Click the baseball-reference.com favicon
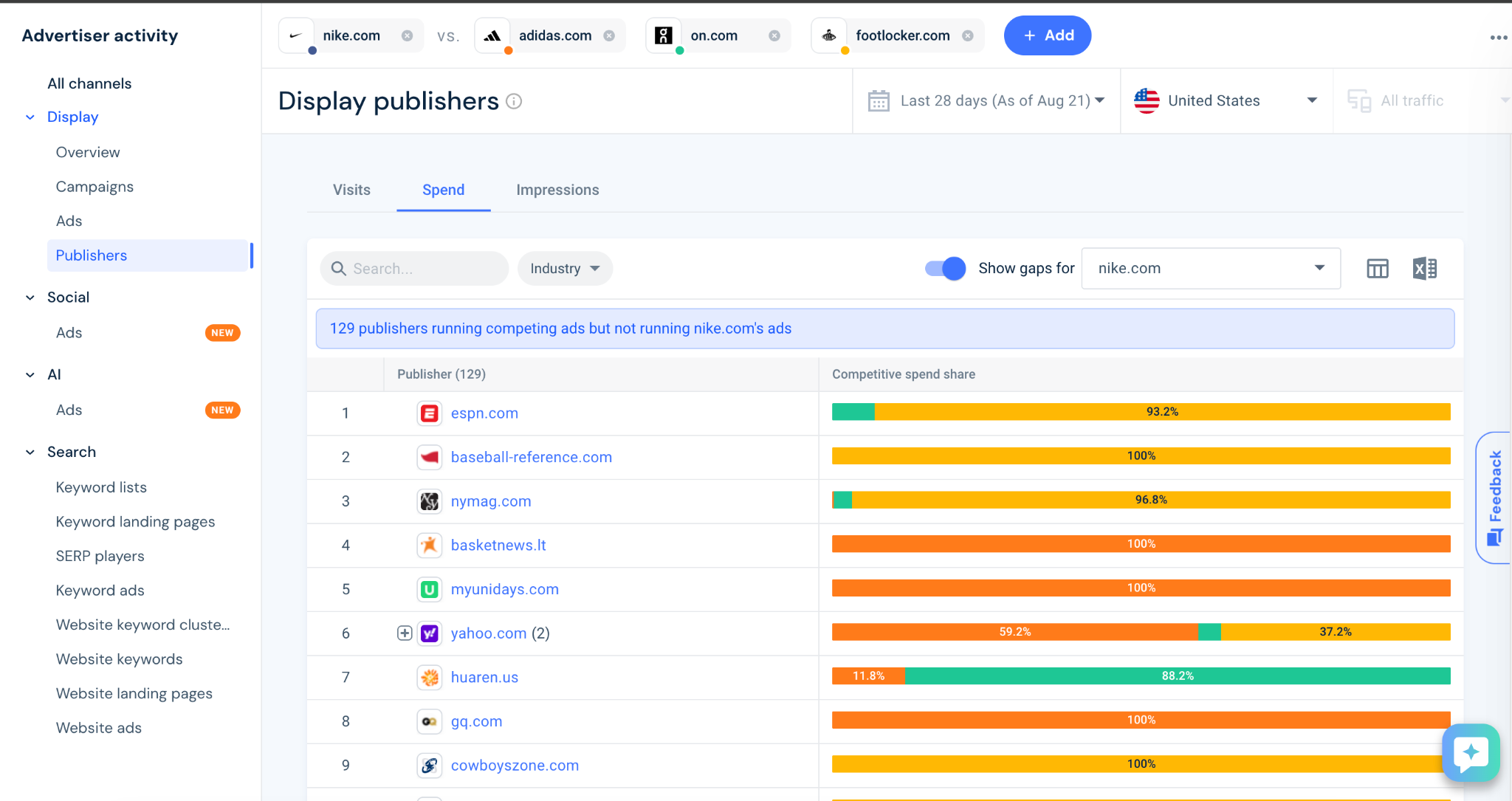This screenshot has height=801, width=1512. [430, 457]
